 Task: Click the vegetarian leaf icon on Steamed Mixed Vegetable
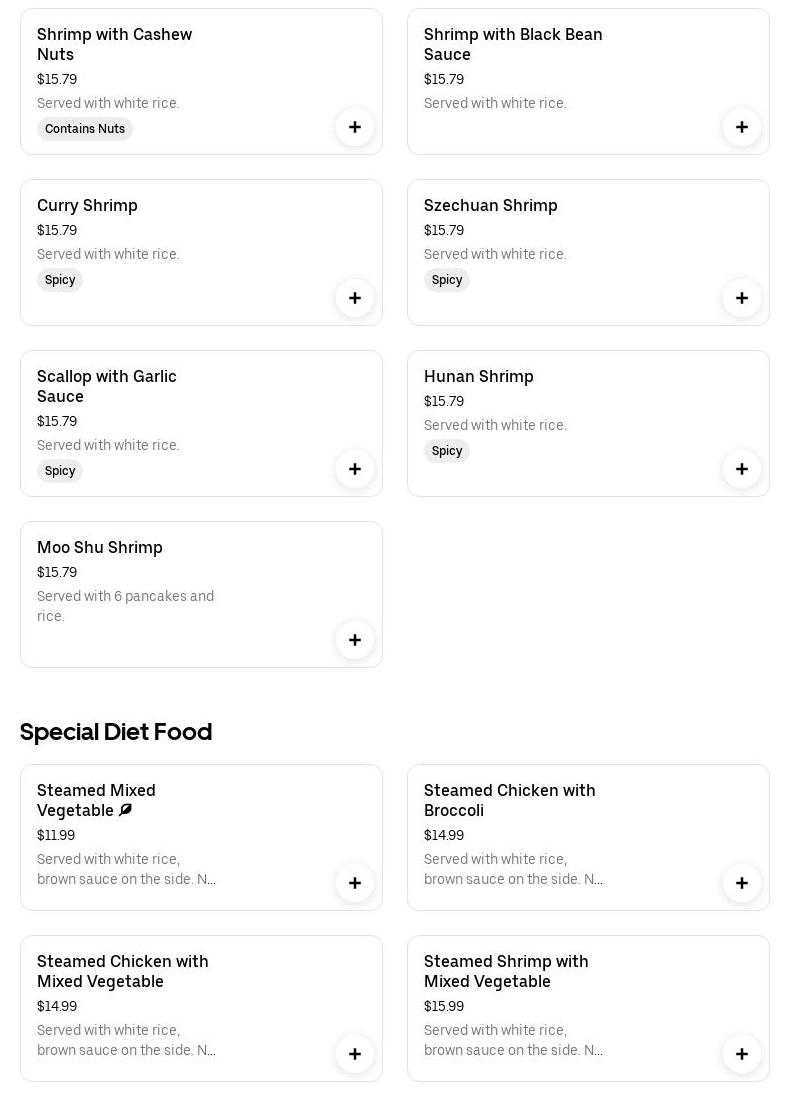tap(126, 810)
